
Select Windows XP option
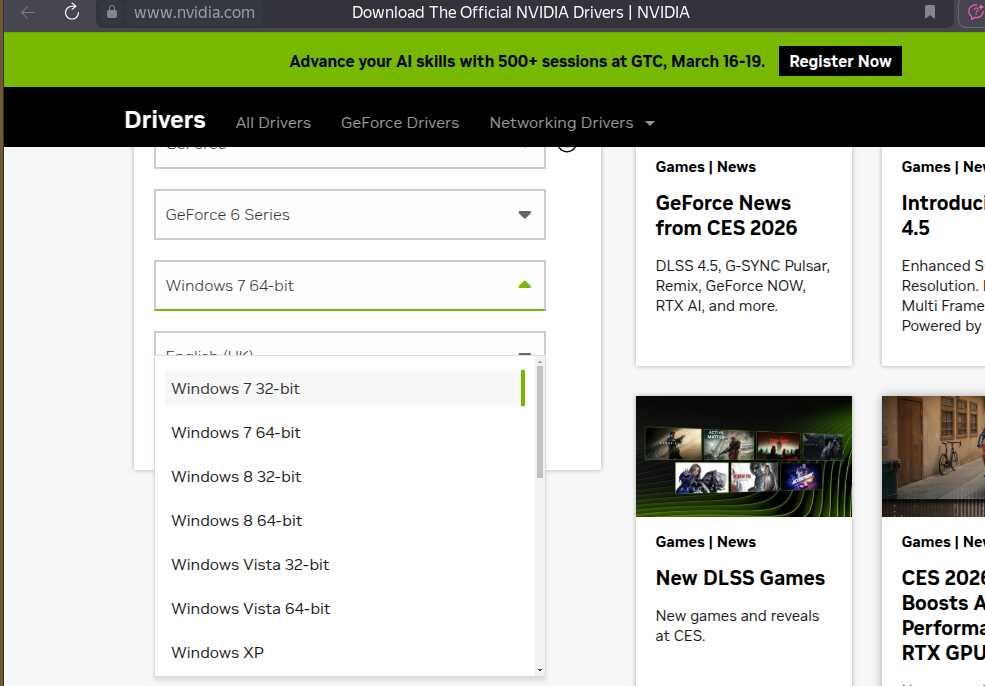coord(345,652)
